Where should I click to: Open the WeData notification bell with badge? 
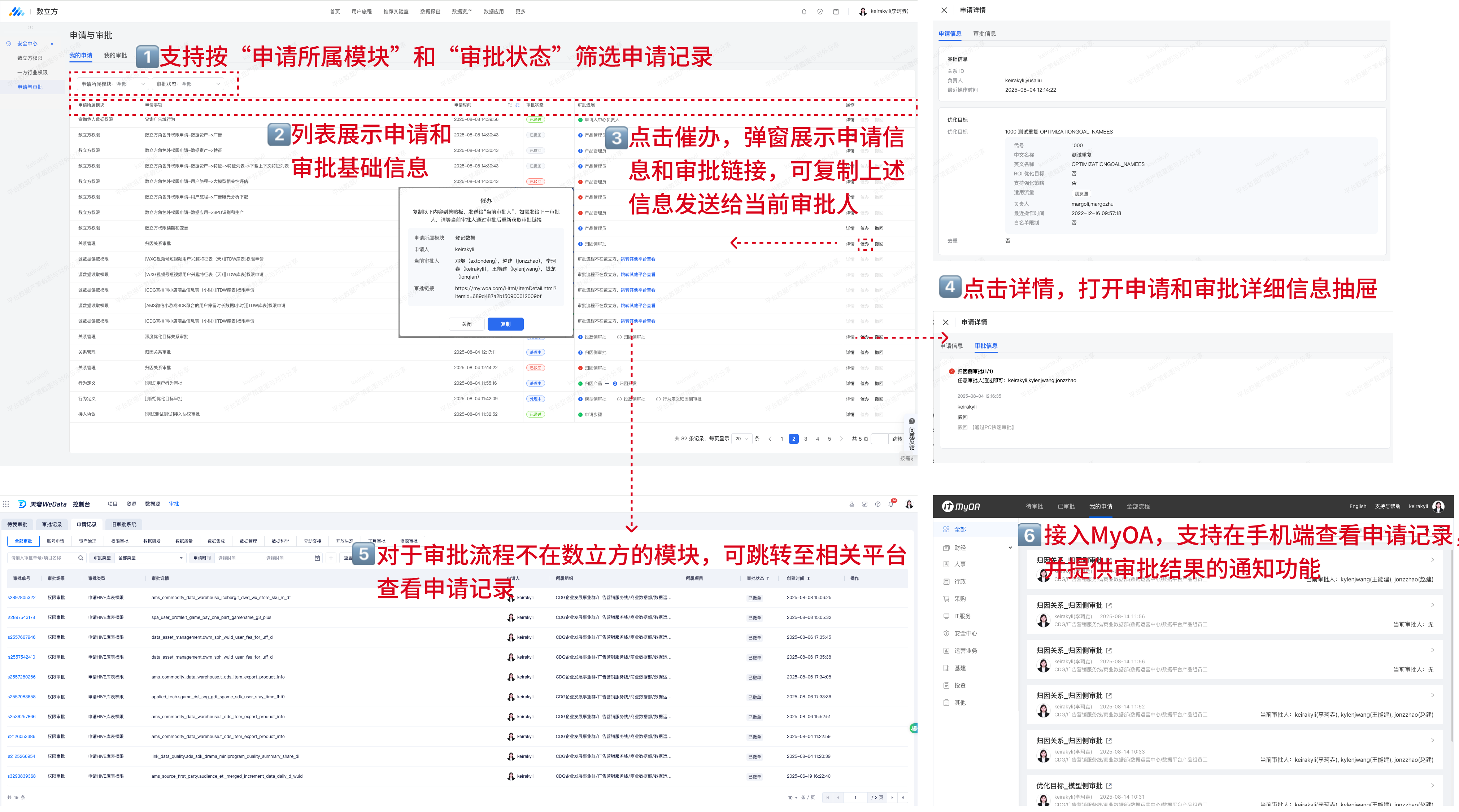coord(891,504)
